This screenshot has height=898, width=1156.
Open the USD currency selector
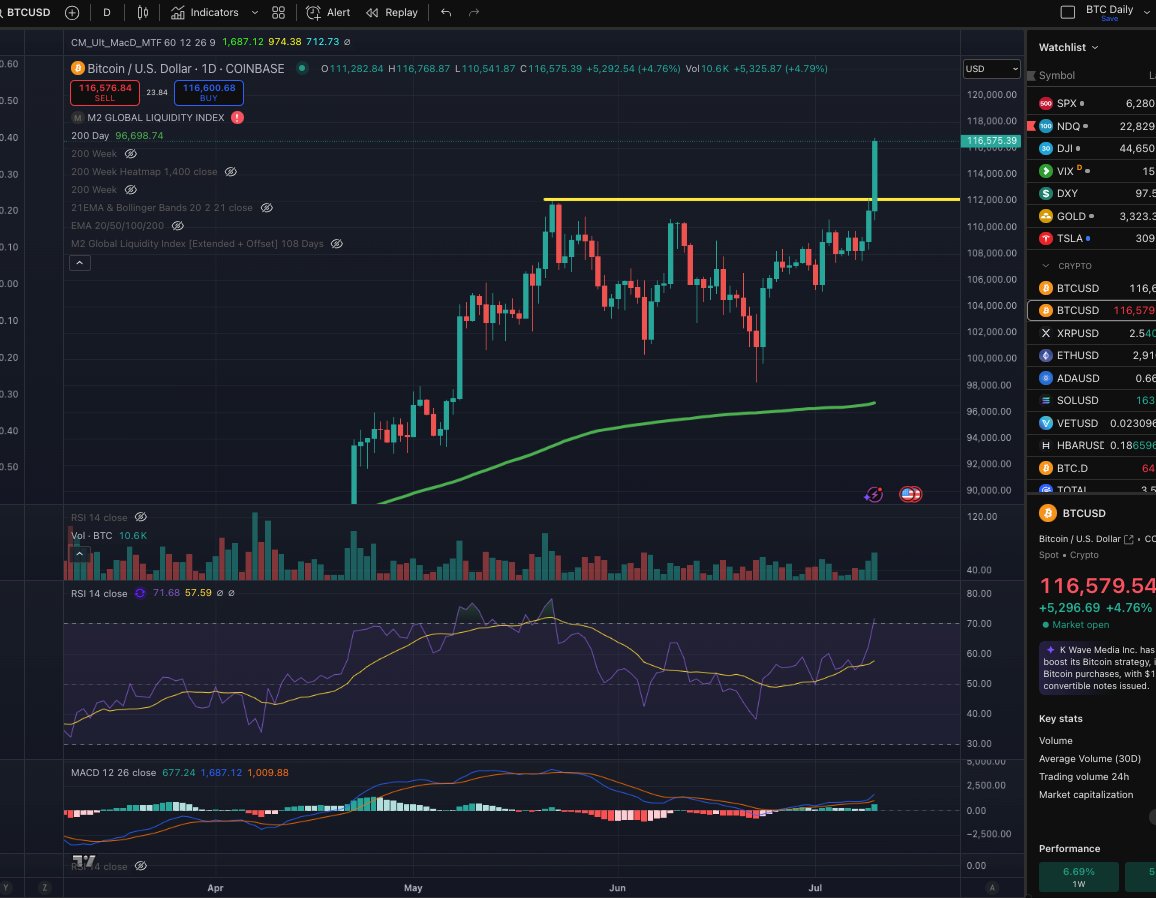pyautogui.click(x=989, y=68)
